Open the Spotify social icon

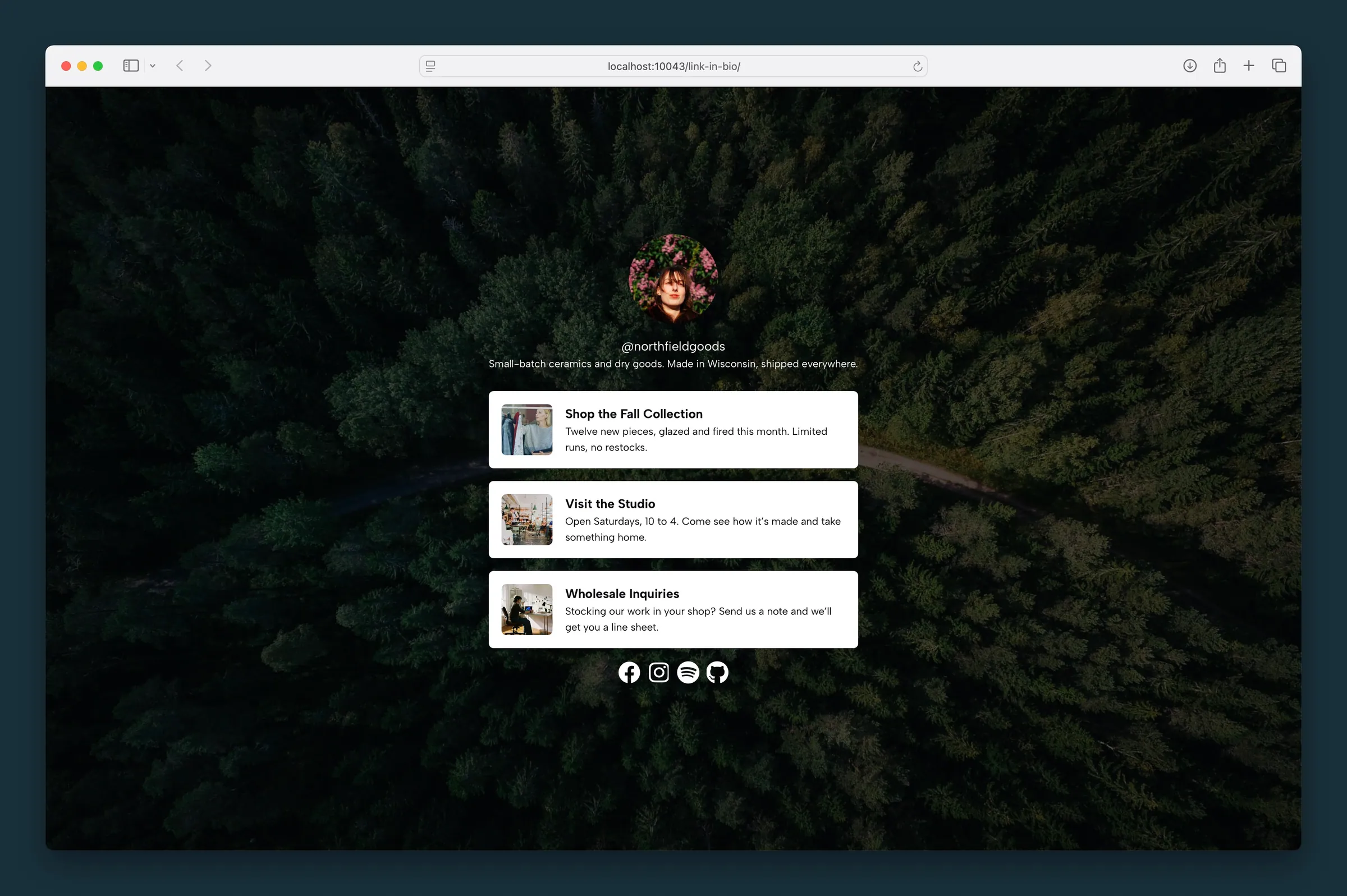688,673
